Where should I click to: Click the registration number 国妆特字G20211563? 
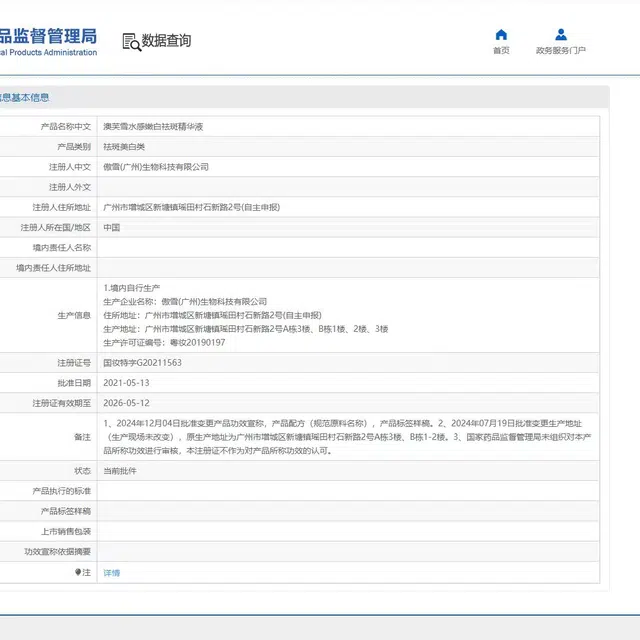[x=142, y=363]
